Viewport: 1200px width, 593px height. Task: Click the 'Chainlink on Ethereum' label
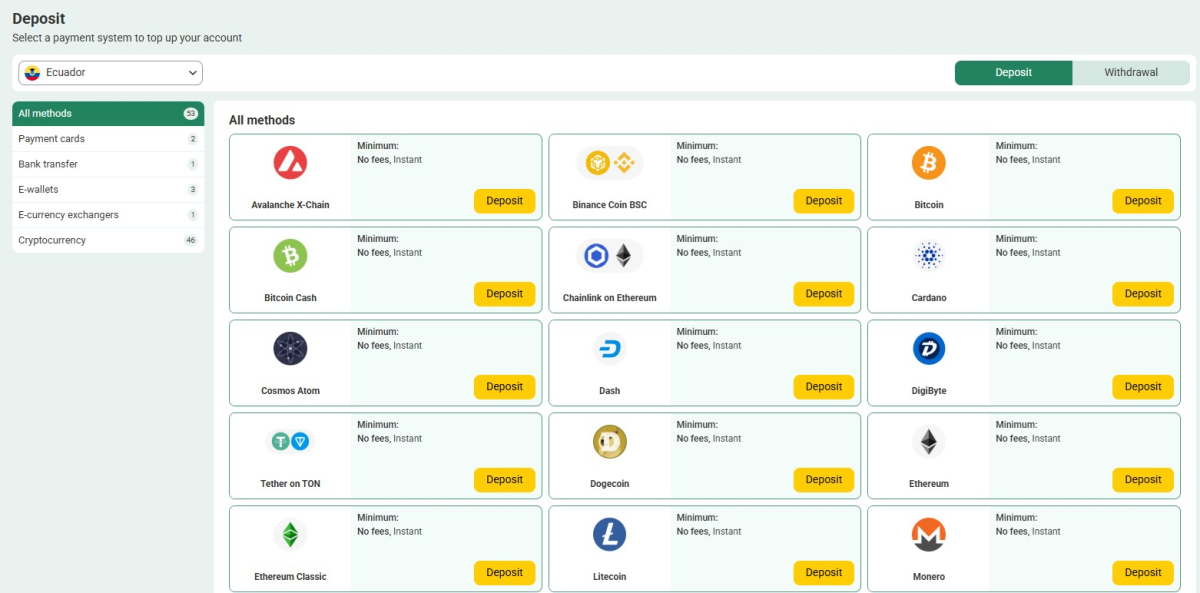pos(610,298)
